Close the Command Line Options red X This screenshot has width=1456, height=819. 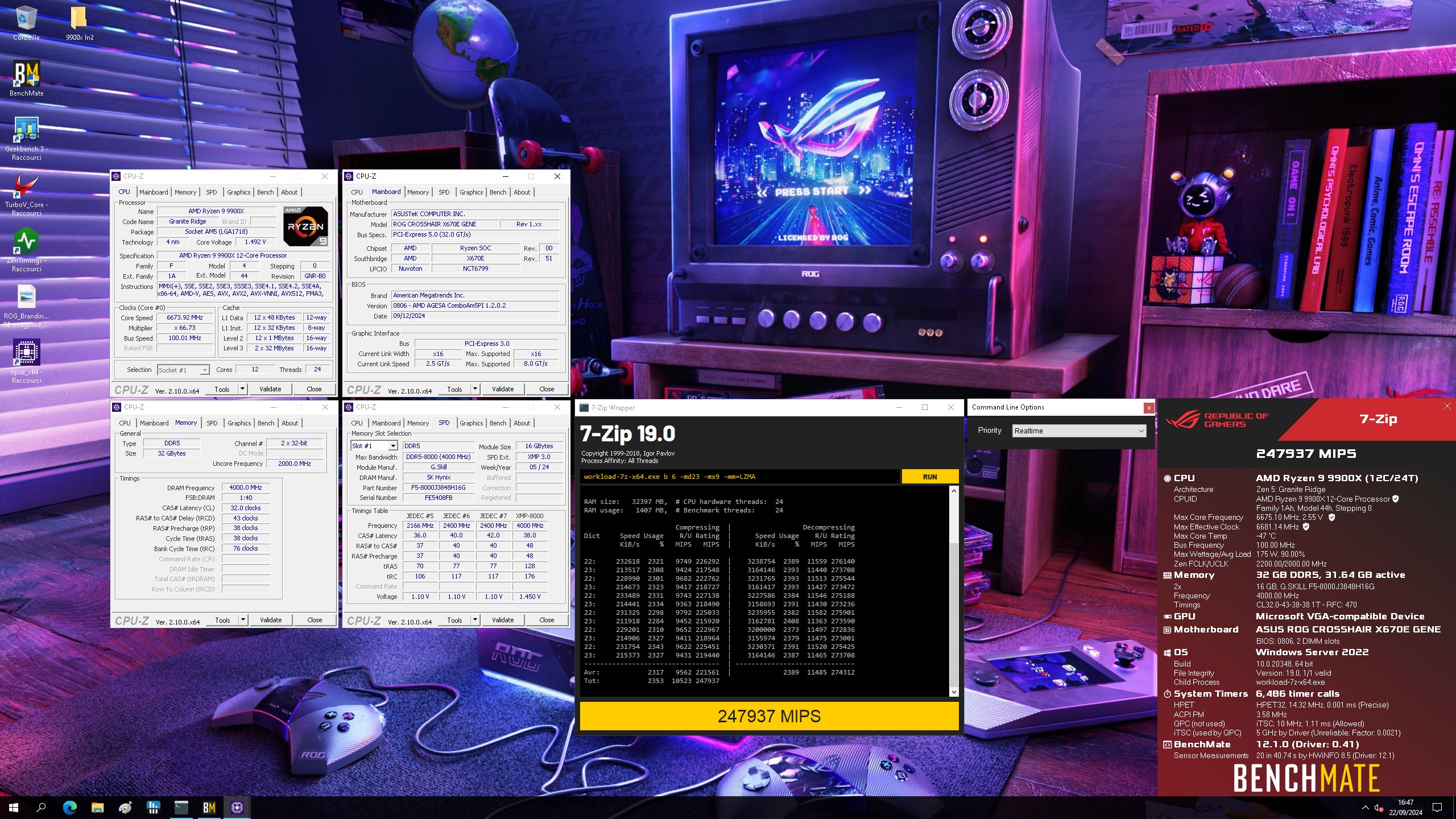pos(1149,408)
